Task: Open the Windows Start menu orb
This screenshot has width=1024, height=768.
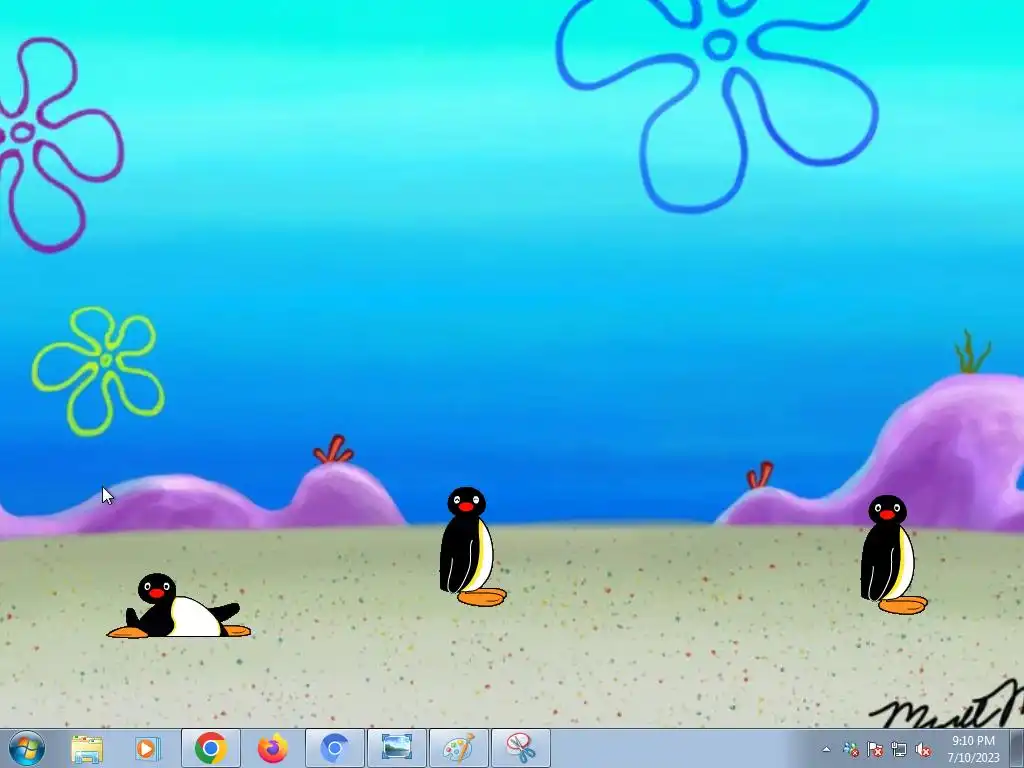Action: click(x=27, y=748)
